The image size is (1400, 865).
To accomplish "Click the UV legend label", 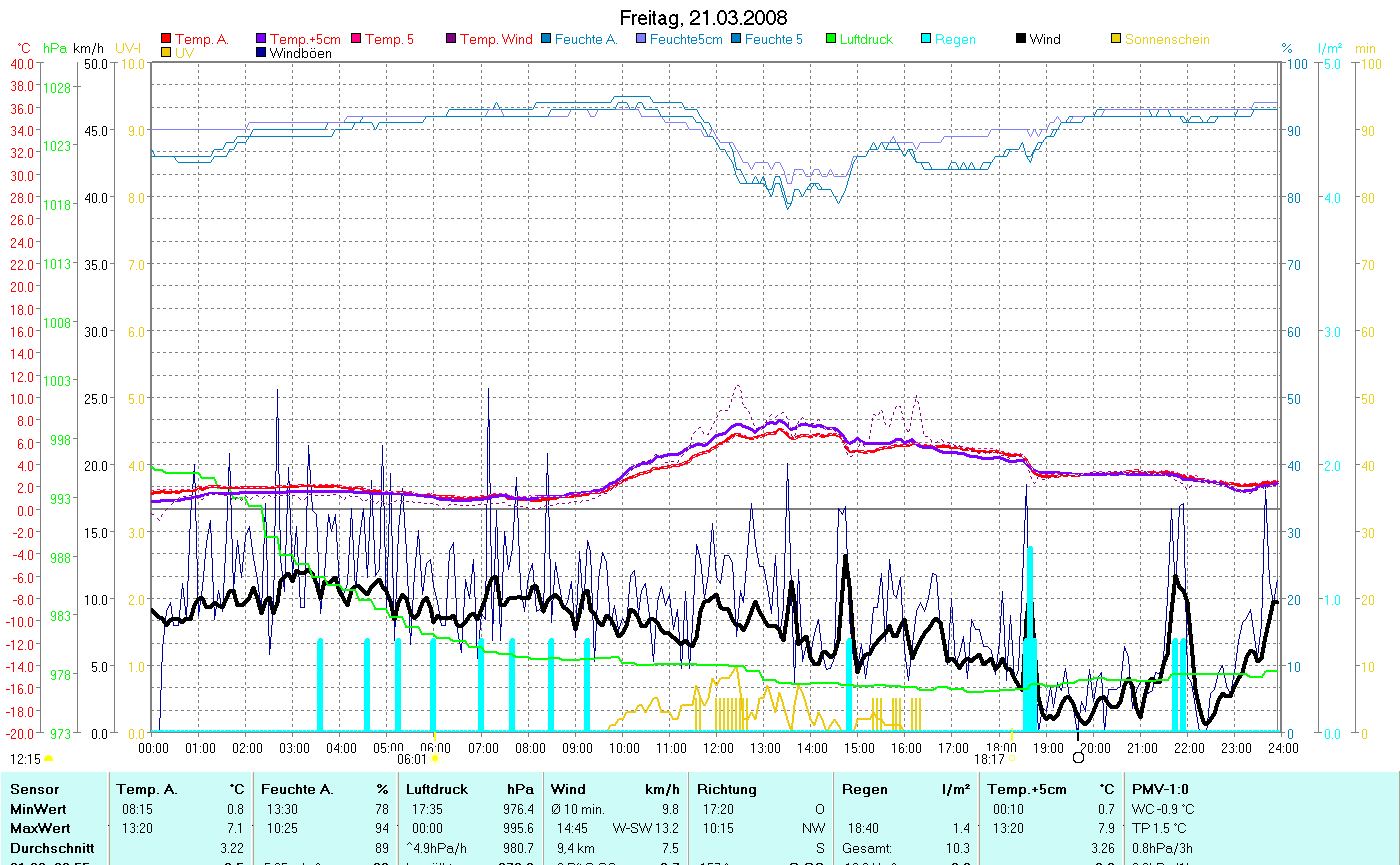I will click(x=184, y=53).
